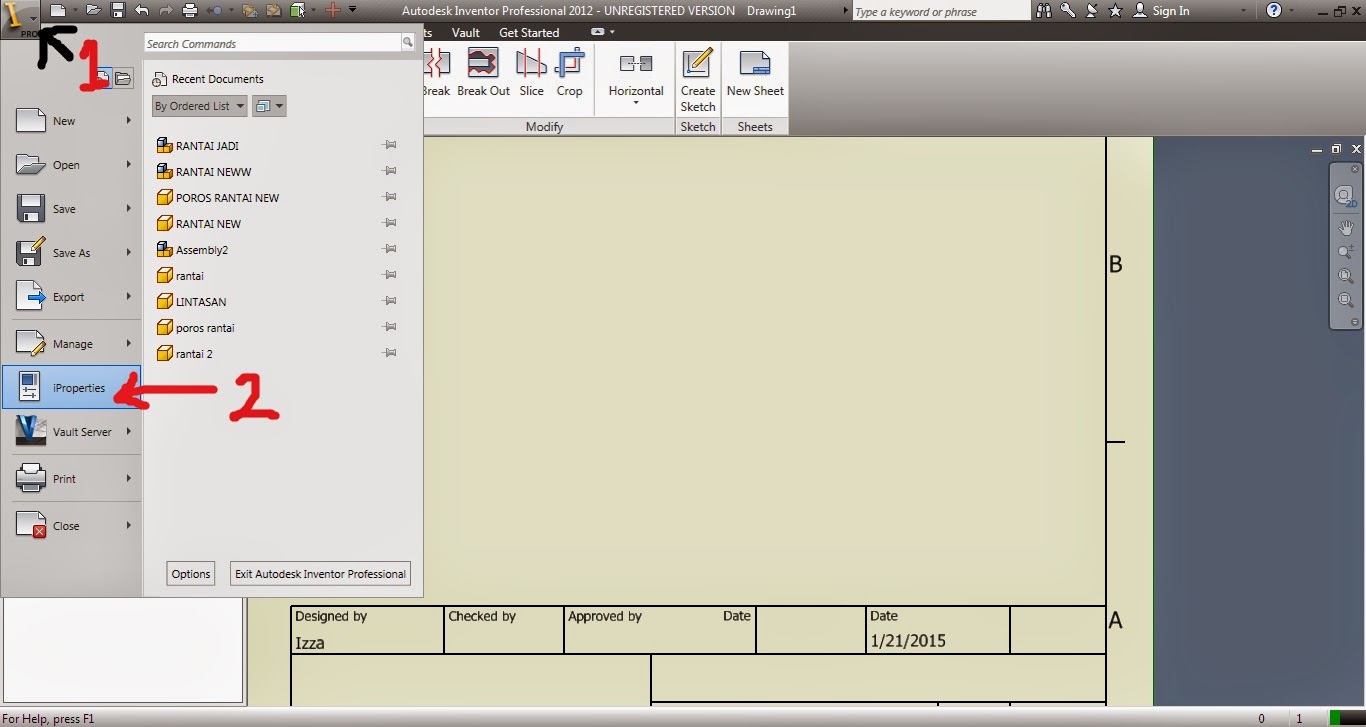Select Print in the application menu
Screen dimensions: 1366x727
coord(71,479)
